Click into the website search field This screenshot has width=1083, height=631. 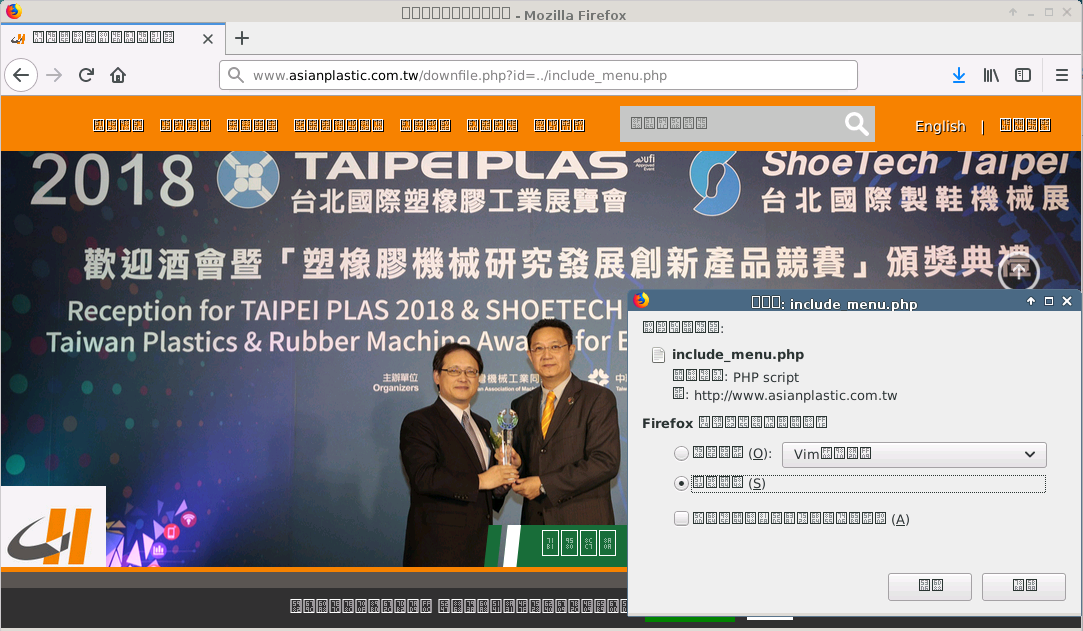[x=731, y=124]
